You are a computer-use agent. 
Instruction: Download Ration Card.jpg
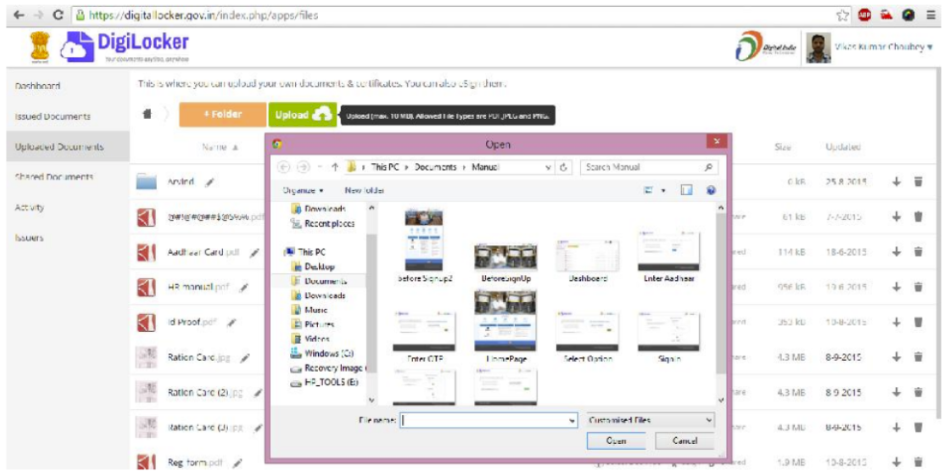897,357
